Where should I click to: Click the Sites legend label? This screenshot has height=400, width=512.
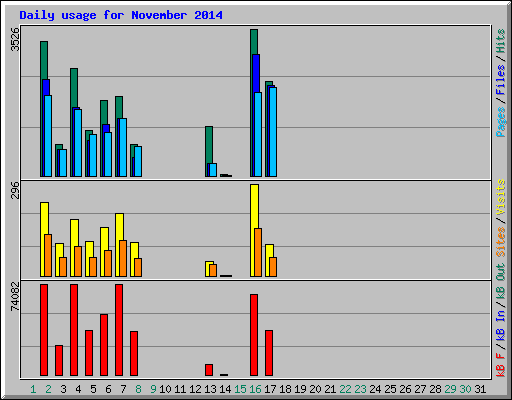point(501,242)
